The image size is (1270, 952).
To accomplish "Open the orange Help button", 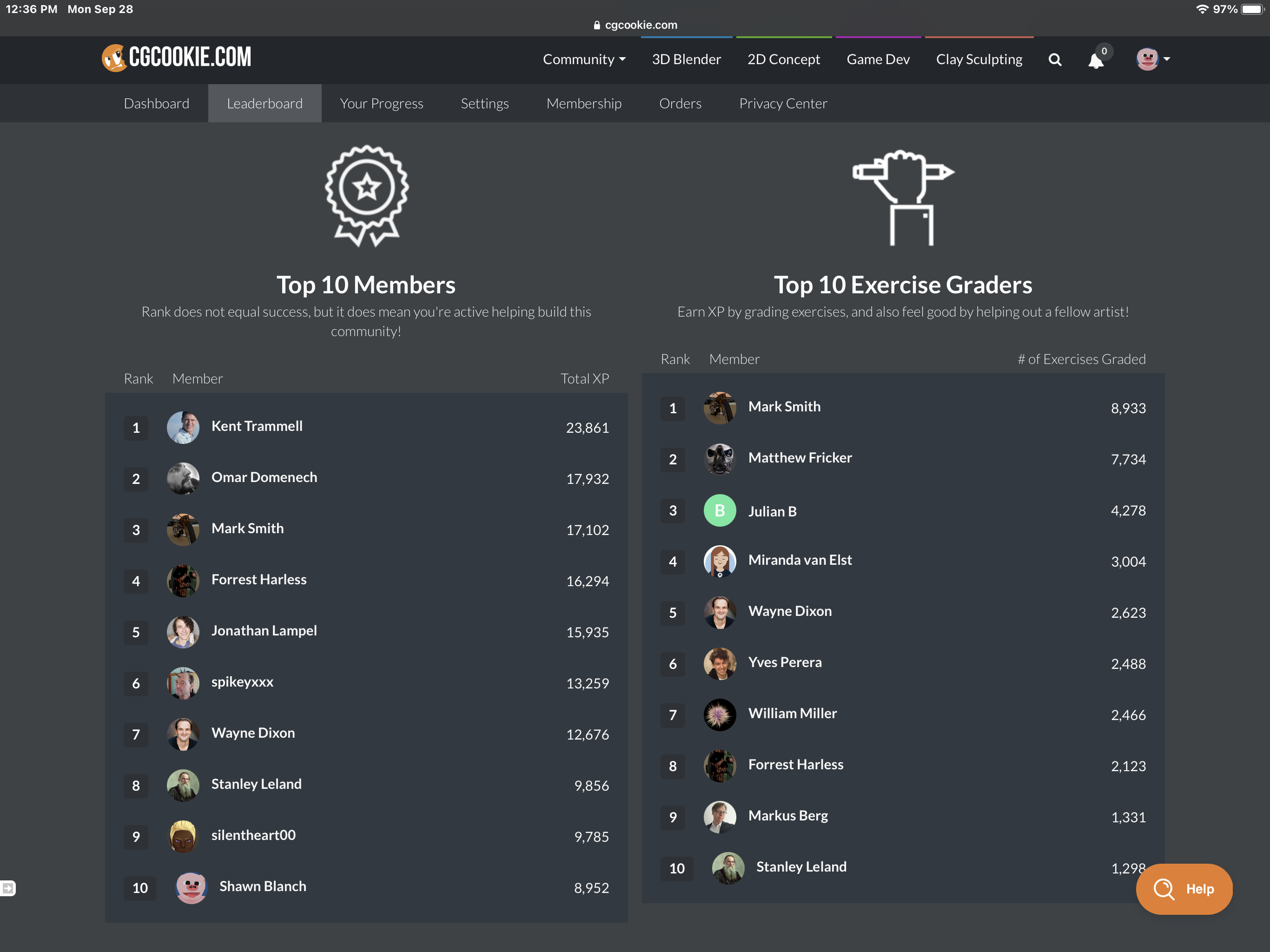I will pyautogui.click(x=1184, y=889).
